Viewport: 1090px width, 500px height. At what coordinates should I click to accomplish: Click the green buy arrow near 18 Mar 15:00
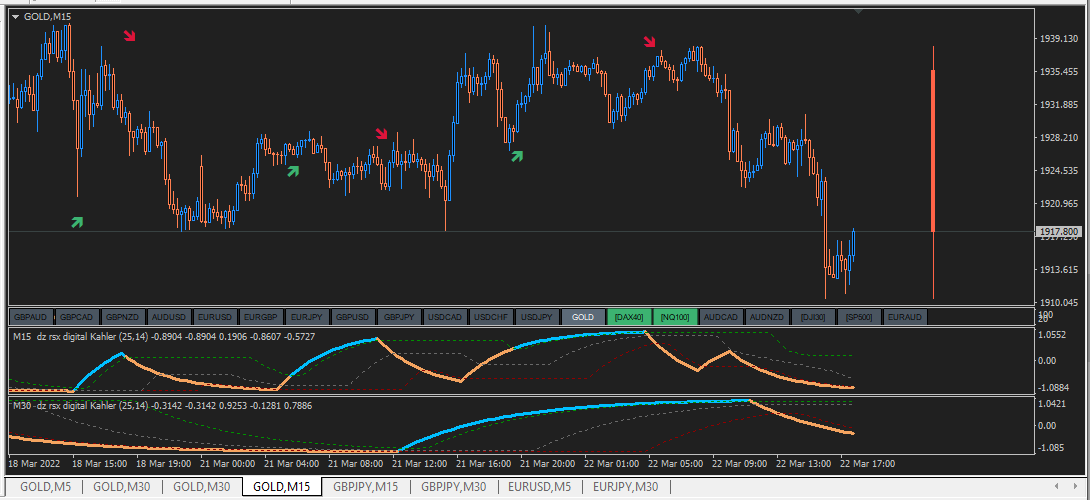coord(76,222)
